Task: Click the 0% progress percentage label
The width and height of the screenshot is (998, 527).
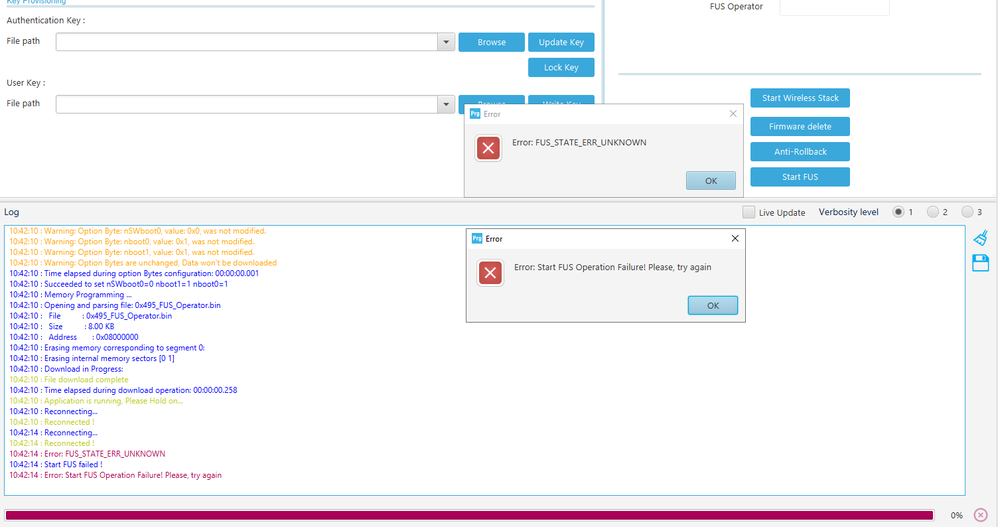Action: coord(957,516)
